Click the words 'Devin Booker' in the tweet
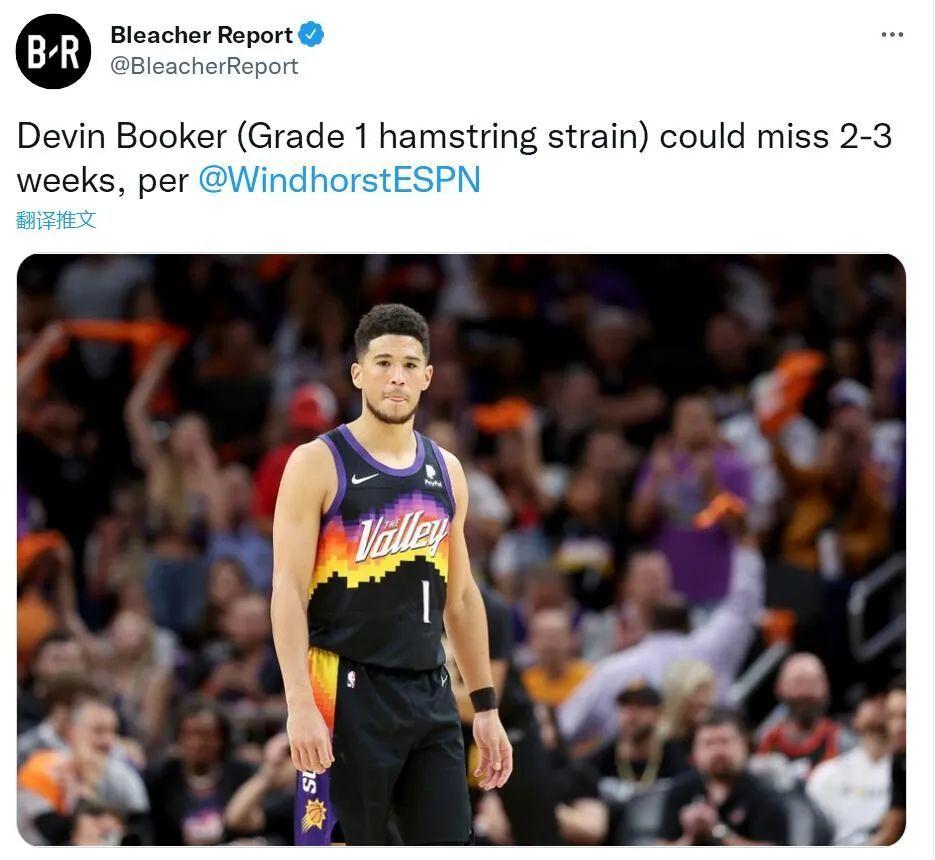The image size is (935, 860). 122,137
